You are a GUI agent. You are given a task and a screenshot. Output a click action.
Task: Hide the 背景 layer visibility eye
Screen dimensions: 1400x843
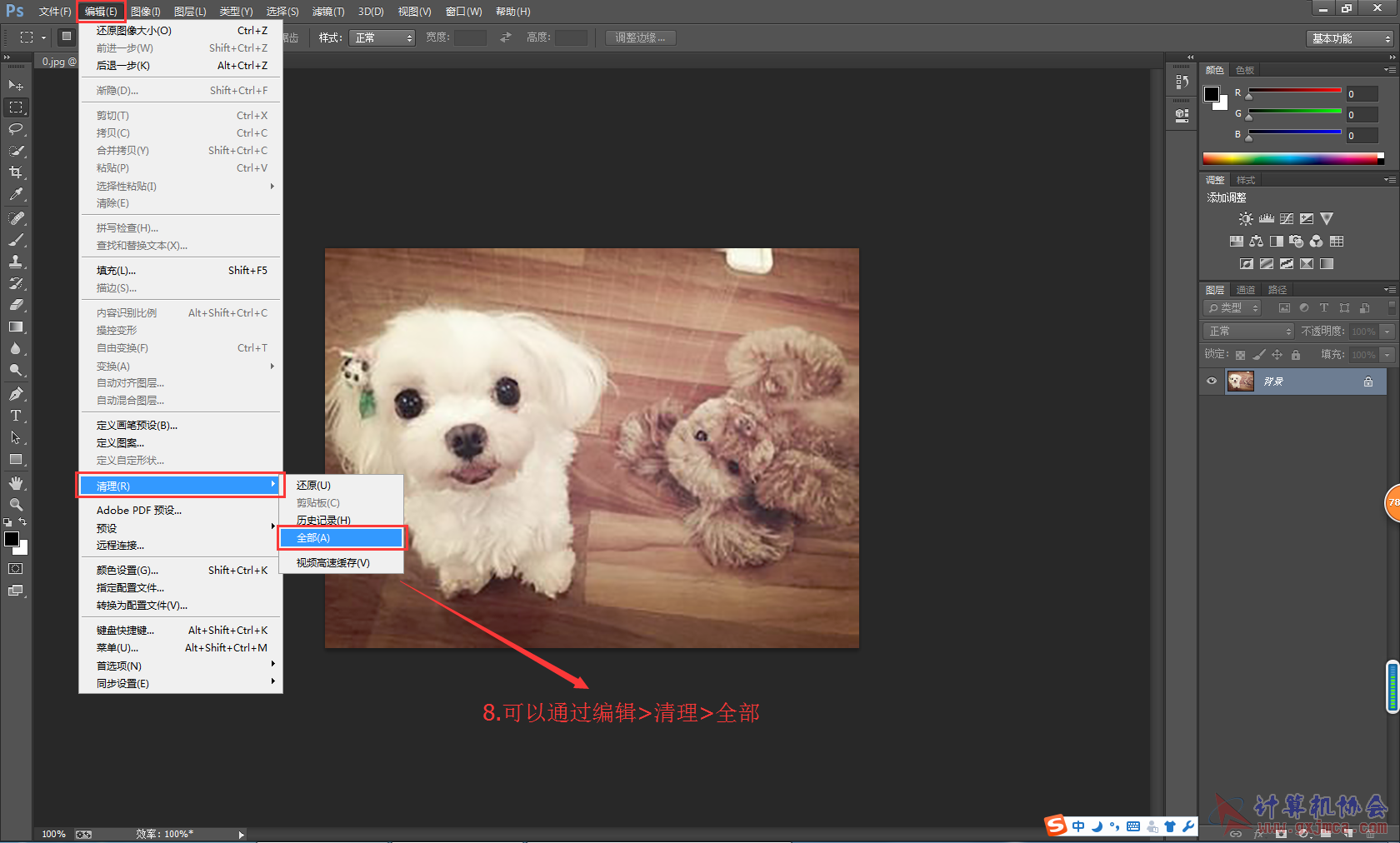pos(1212,382)
